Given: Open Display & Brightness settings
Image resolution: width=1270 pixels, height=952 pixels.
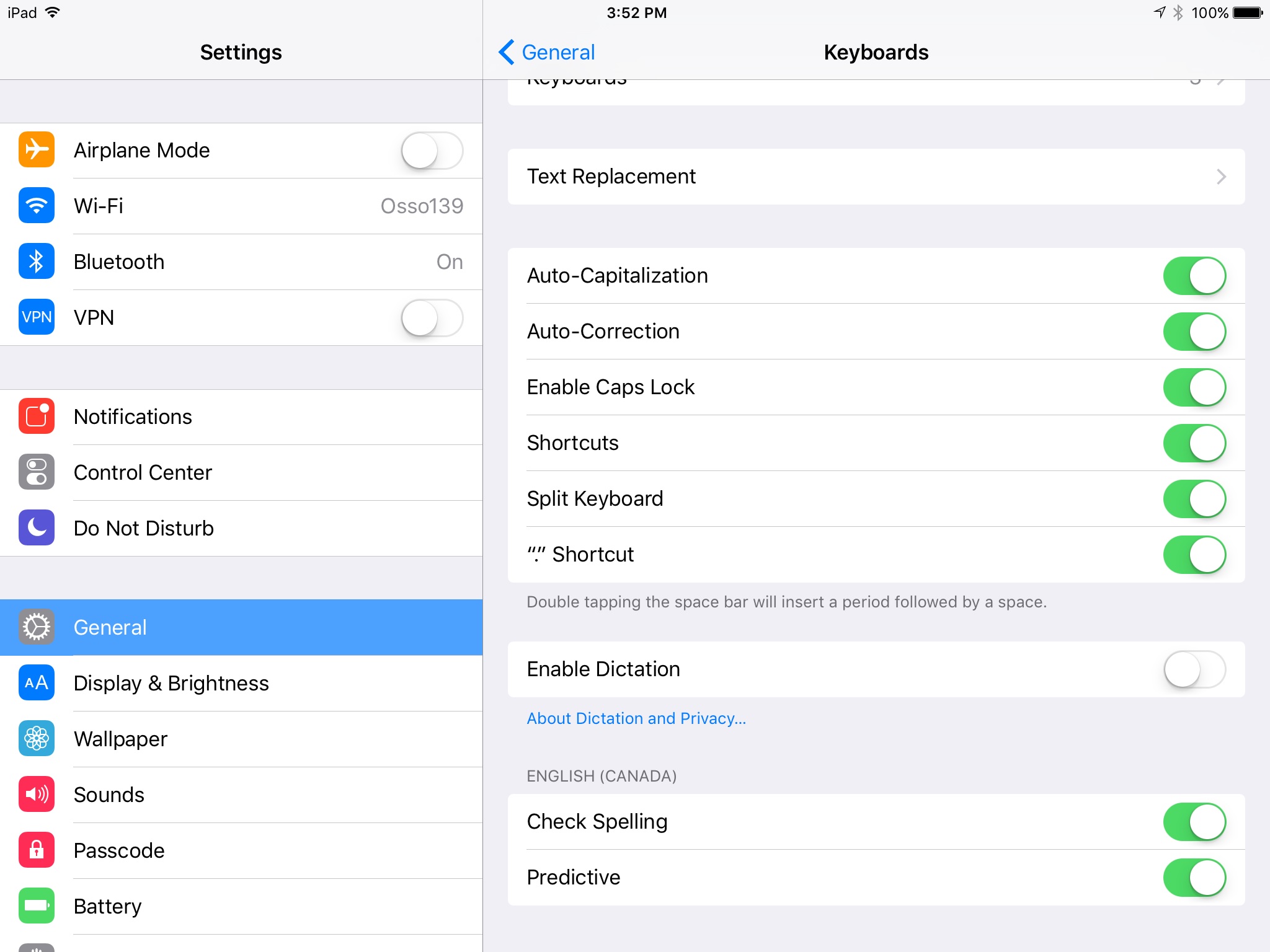Looking at the screenshot, I should [x=171, y=683].
